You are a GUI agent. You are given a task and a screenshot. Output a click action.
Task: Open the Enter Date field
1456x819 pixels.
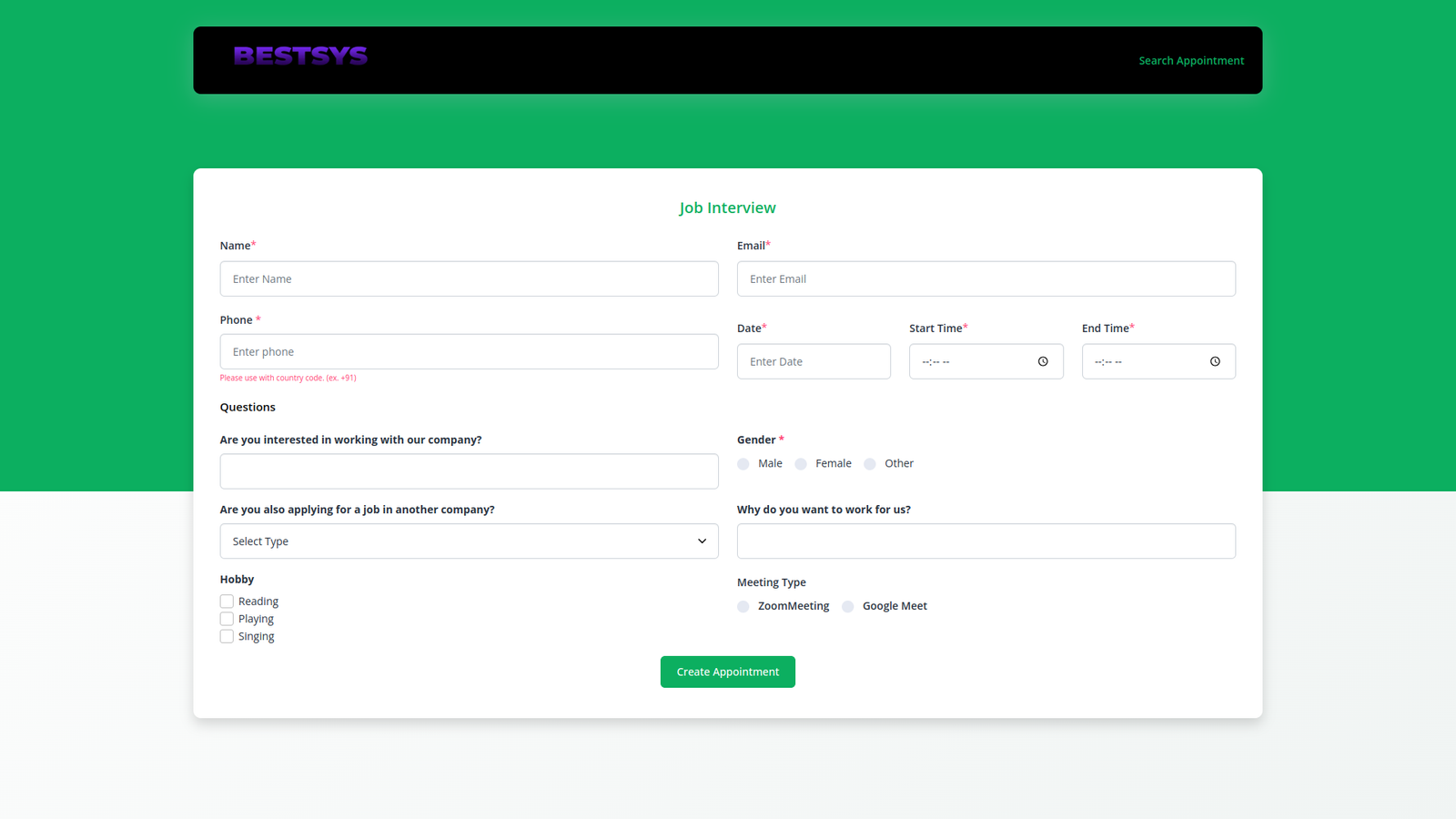point(814,362)
